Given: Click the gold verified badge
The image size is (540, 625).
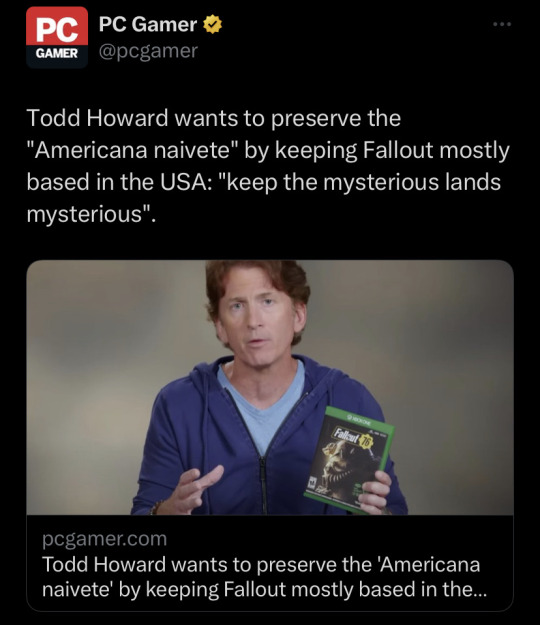Looking at the screenshot, I should click(213, 24).
